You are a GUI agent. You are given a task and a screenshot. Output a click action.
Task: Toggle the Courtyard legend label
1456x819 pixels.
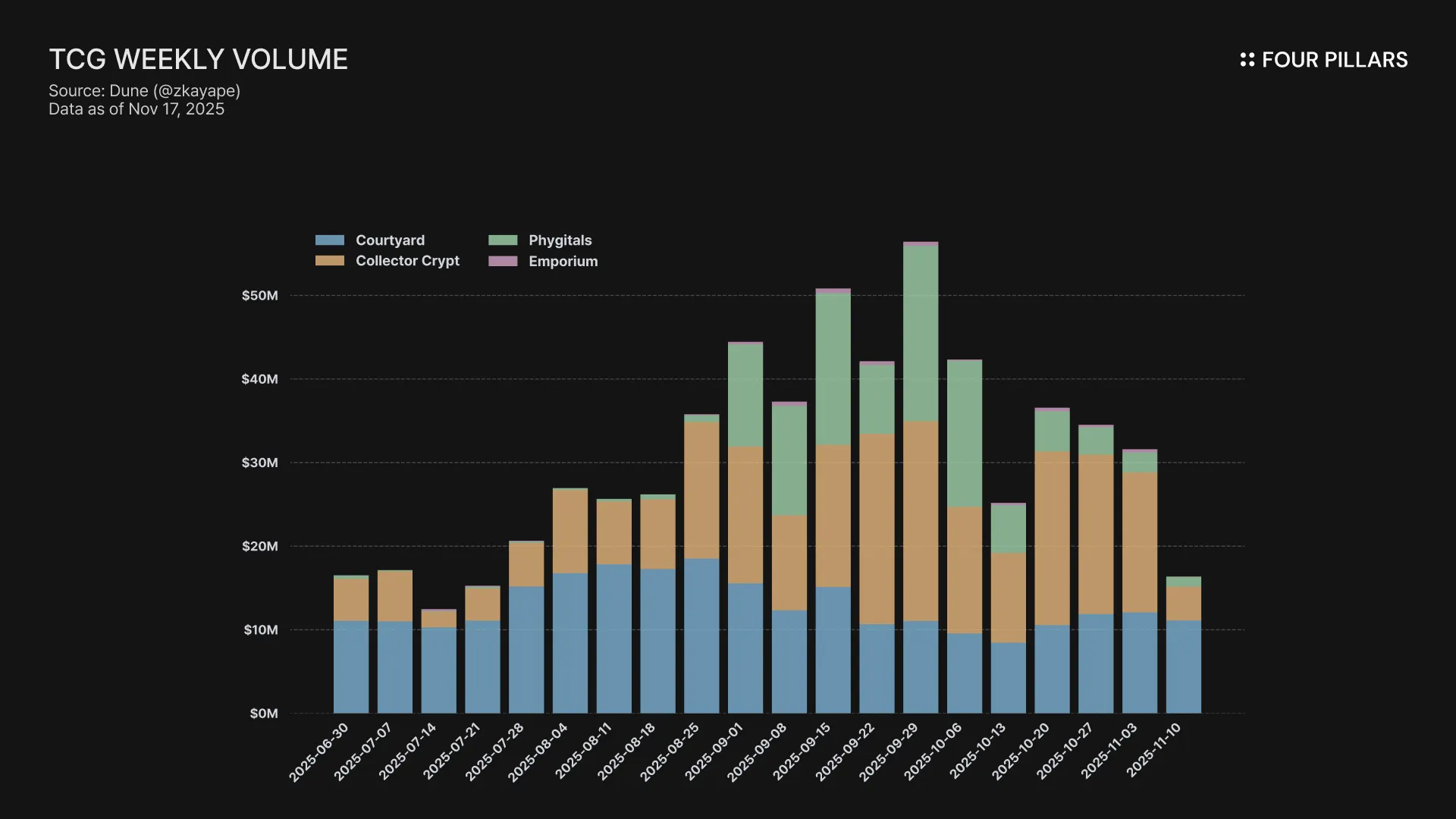click(390, 240)
